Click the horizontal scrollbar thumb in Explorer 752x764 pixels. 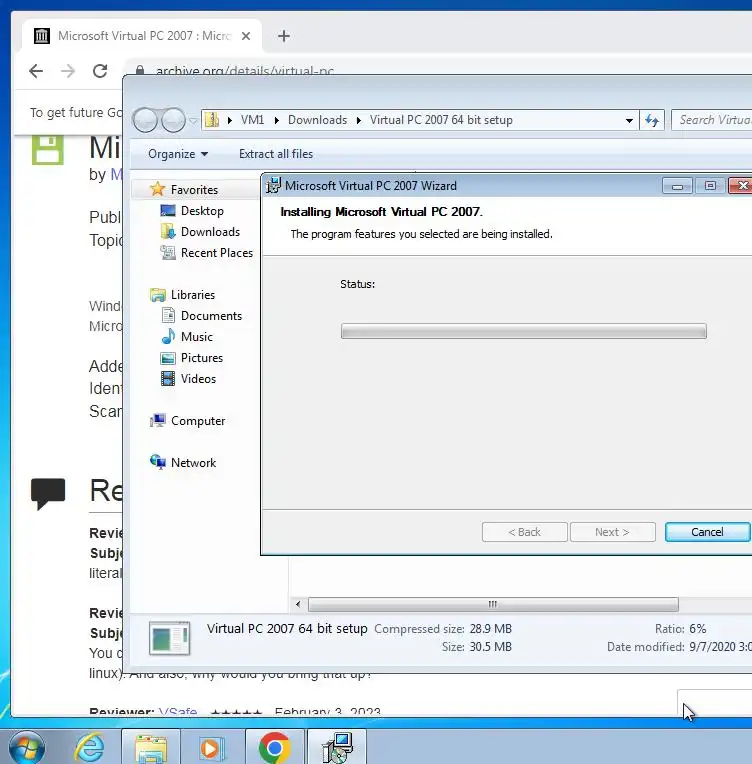tap(493, 604)
